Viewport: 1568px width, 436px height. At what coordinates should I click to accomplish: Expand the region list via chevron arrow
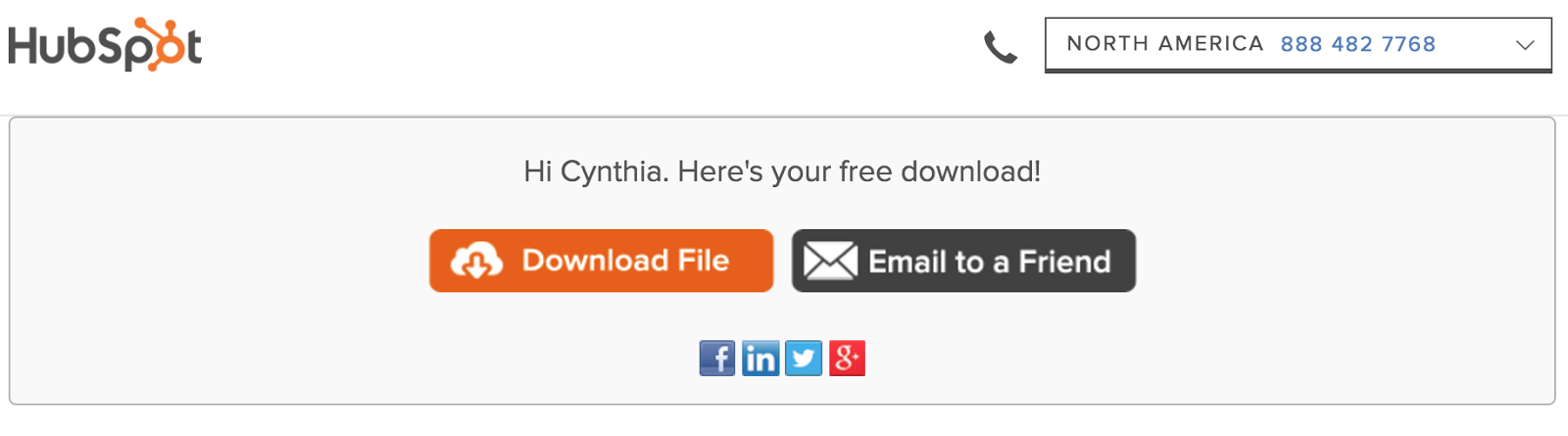[1525, 45]
